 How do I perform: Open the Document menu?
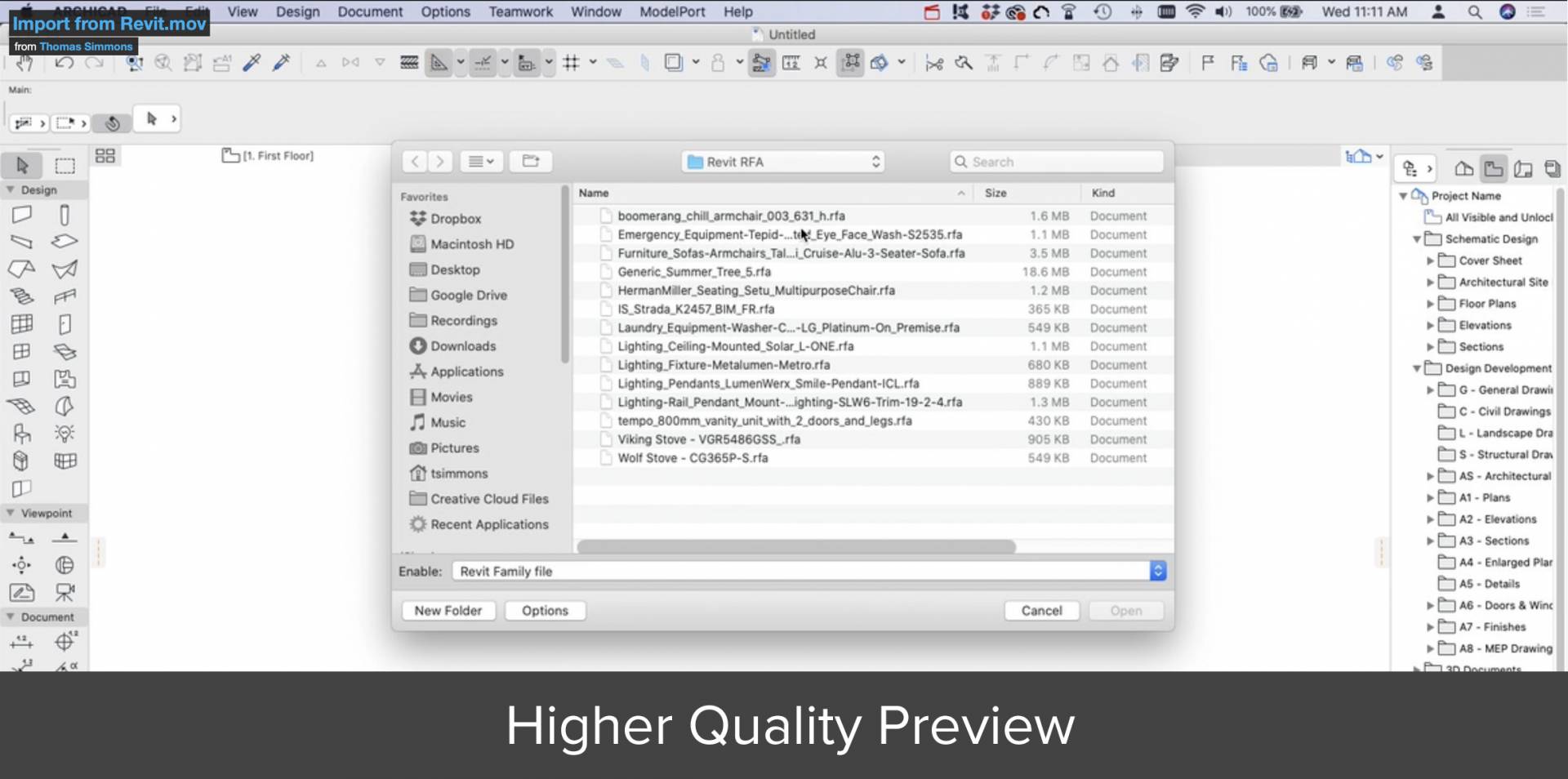click(370, 11)
